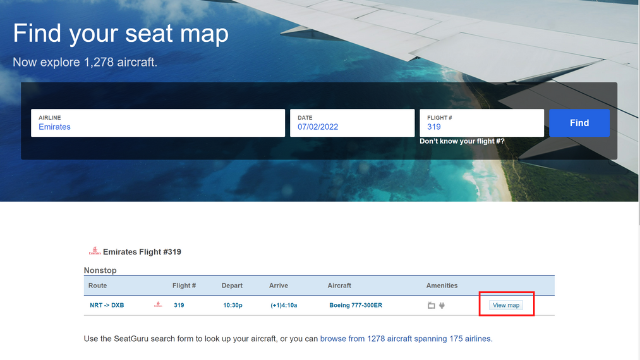This screenshot has width=640, height=360.
Task: Open the View map button
Action: (506, 305)
